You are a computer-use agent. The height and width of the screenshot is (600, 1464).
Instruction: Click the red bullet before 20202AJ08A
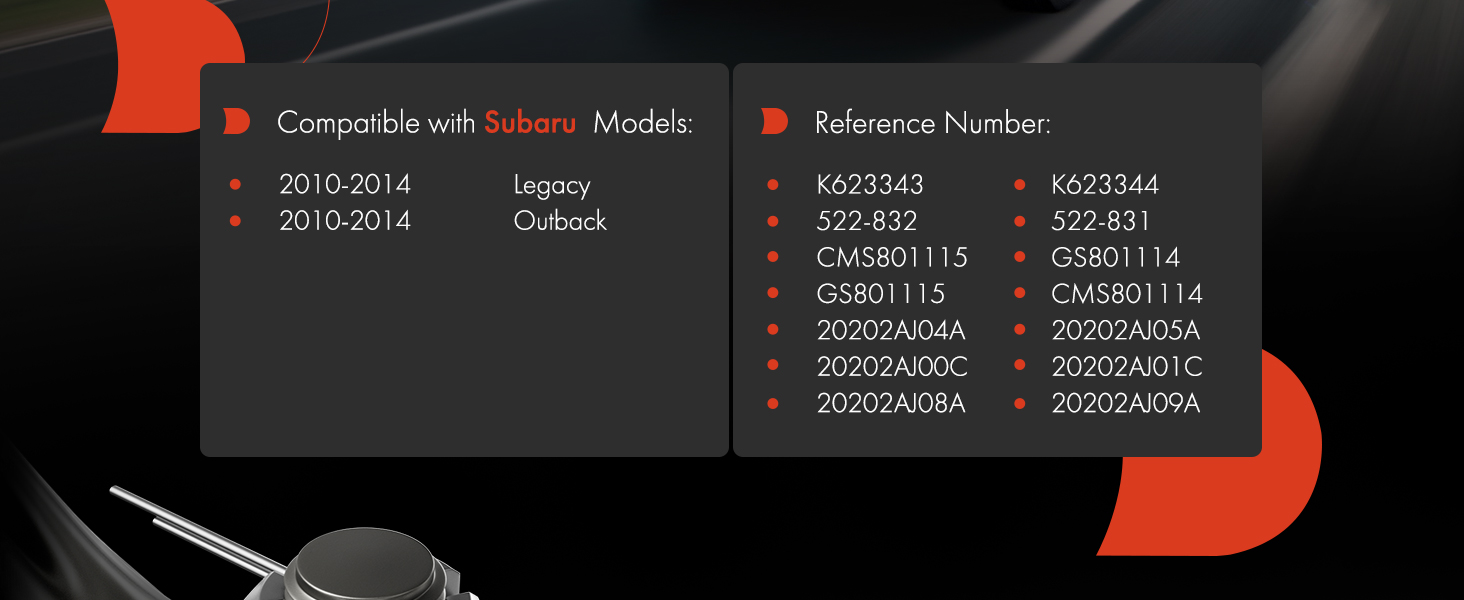tap(772, 403)
